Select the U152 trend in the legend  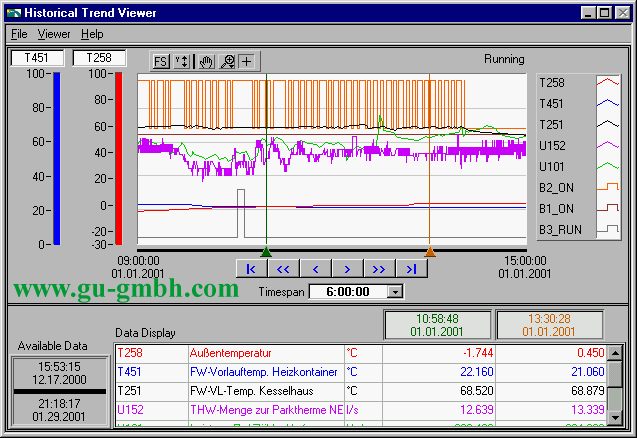coord(551,145)
